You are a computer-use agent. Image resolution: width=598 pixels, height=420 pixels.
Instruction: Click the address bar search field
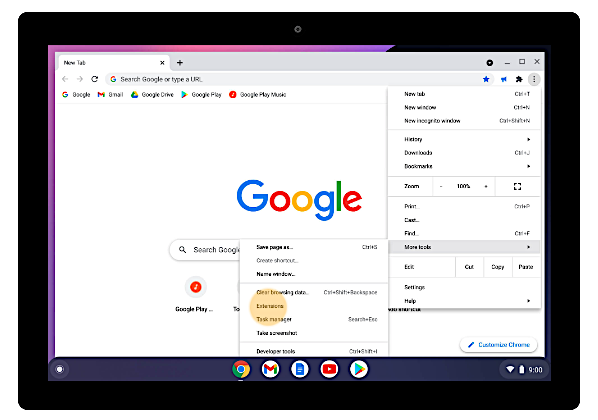pos(297,79)
